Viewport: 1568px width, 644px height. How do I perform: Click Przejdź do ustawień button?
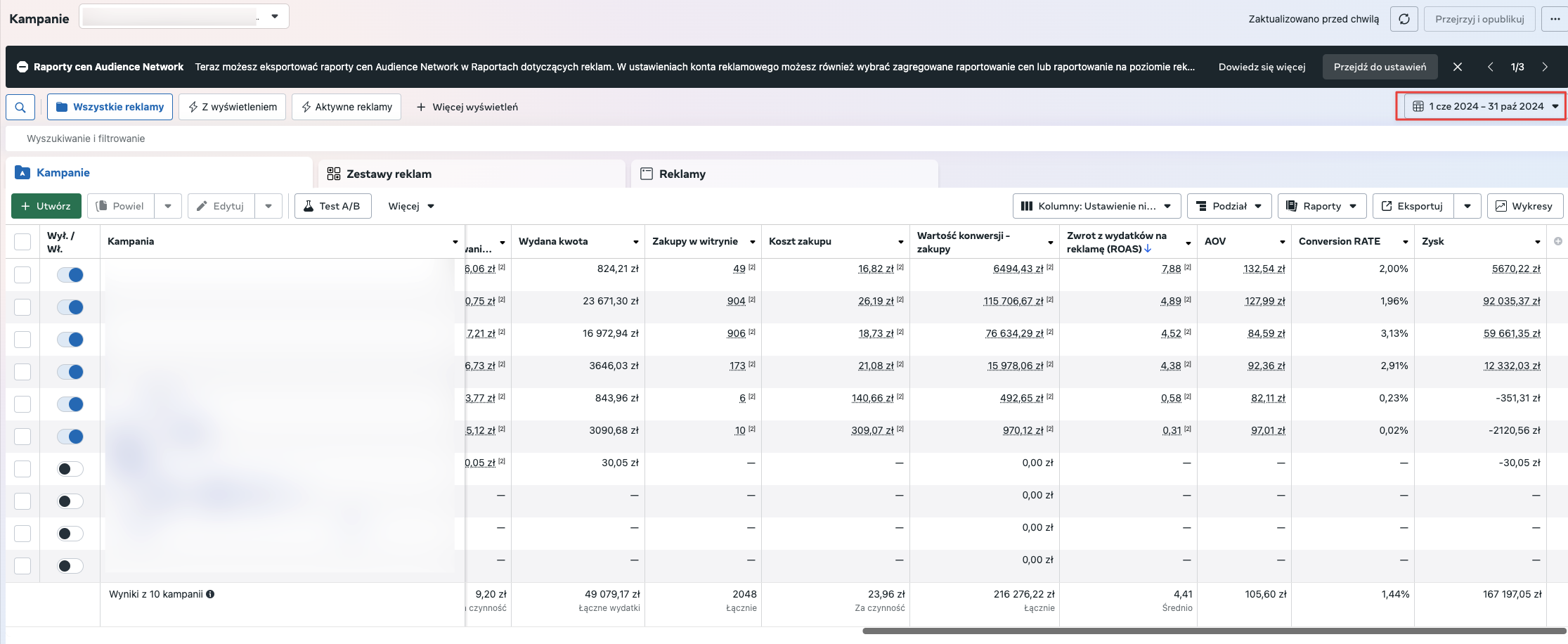[x=1380, y=67]
